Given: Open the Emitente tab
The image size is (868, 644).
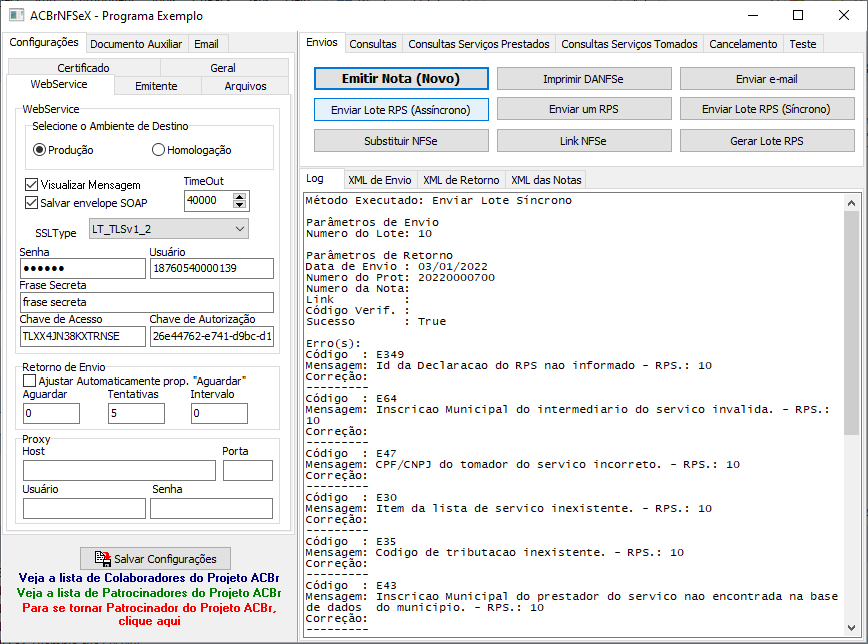Looking at the screenshot, I should pos(156,86).
